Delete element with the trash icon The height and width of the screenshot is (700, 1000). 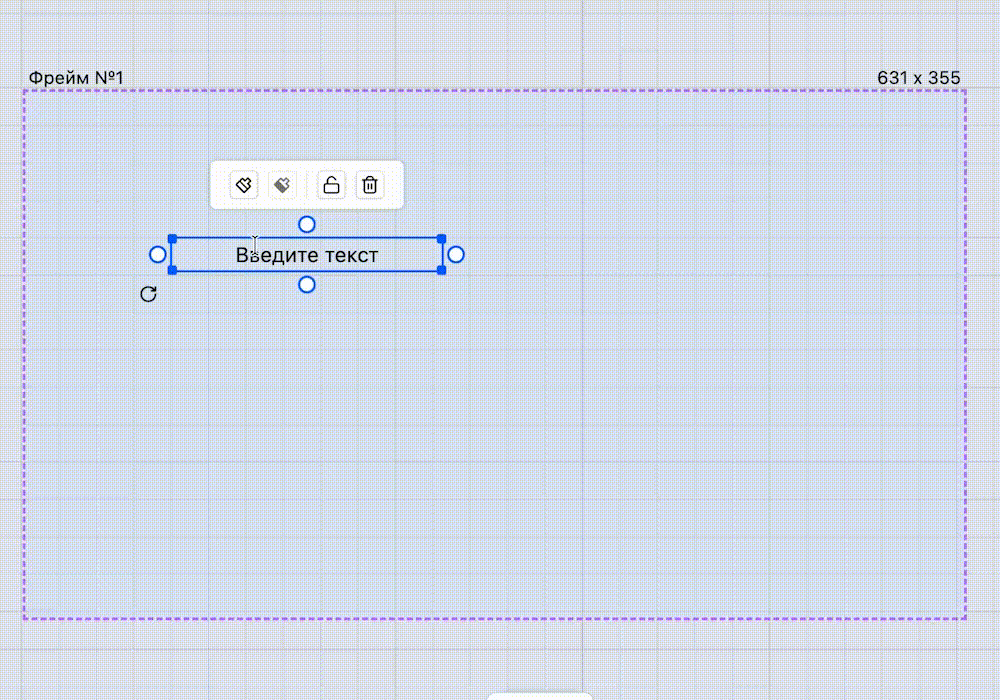pos(370,185)
